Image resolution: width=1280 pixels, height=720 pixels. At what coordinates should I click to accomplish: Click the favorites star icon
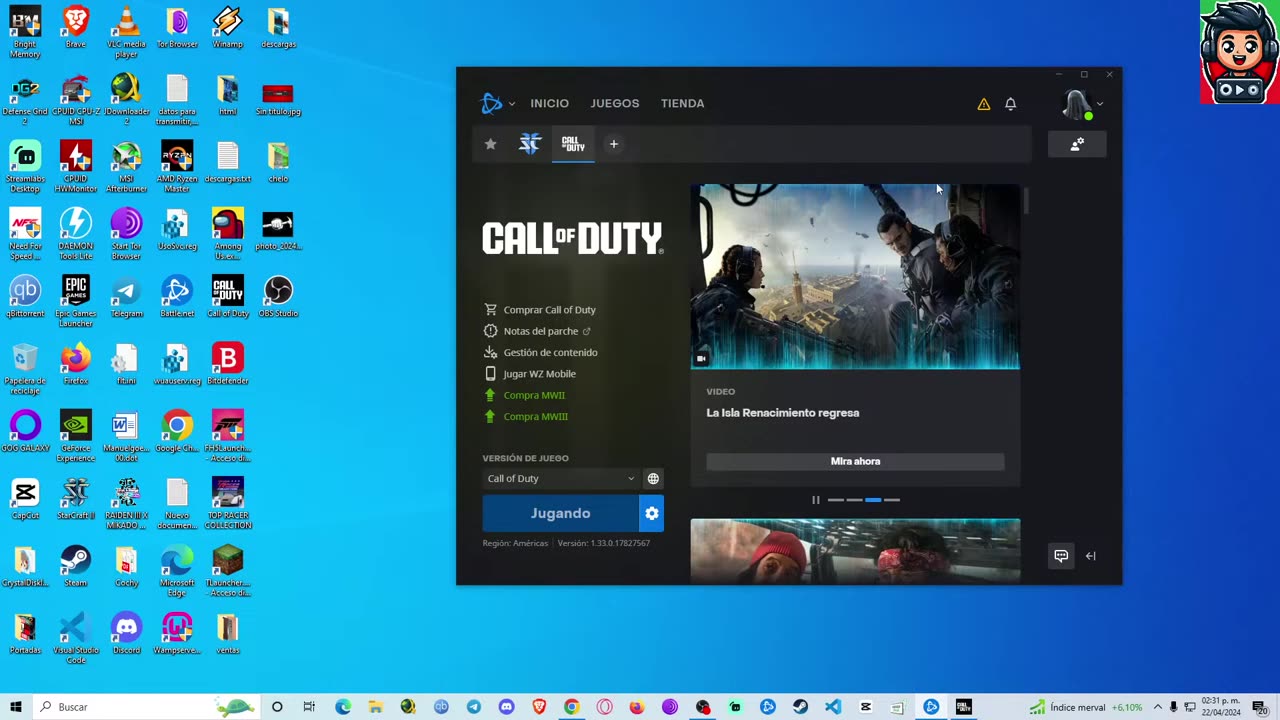pos(490,144)
